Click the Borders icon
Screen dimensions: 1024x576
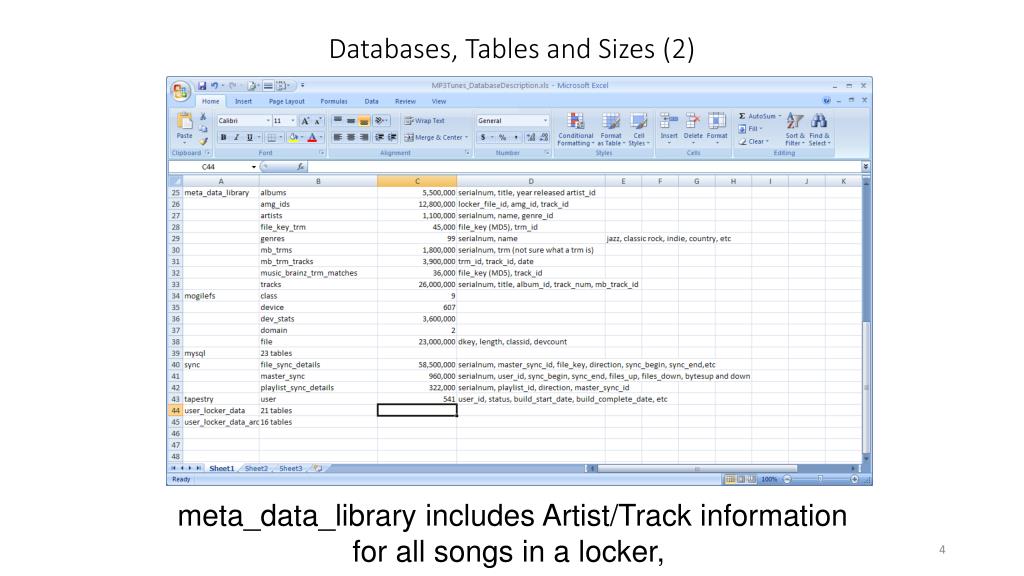pyautogui.click(x=272, y=137)
